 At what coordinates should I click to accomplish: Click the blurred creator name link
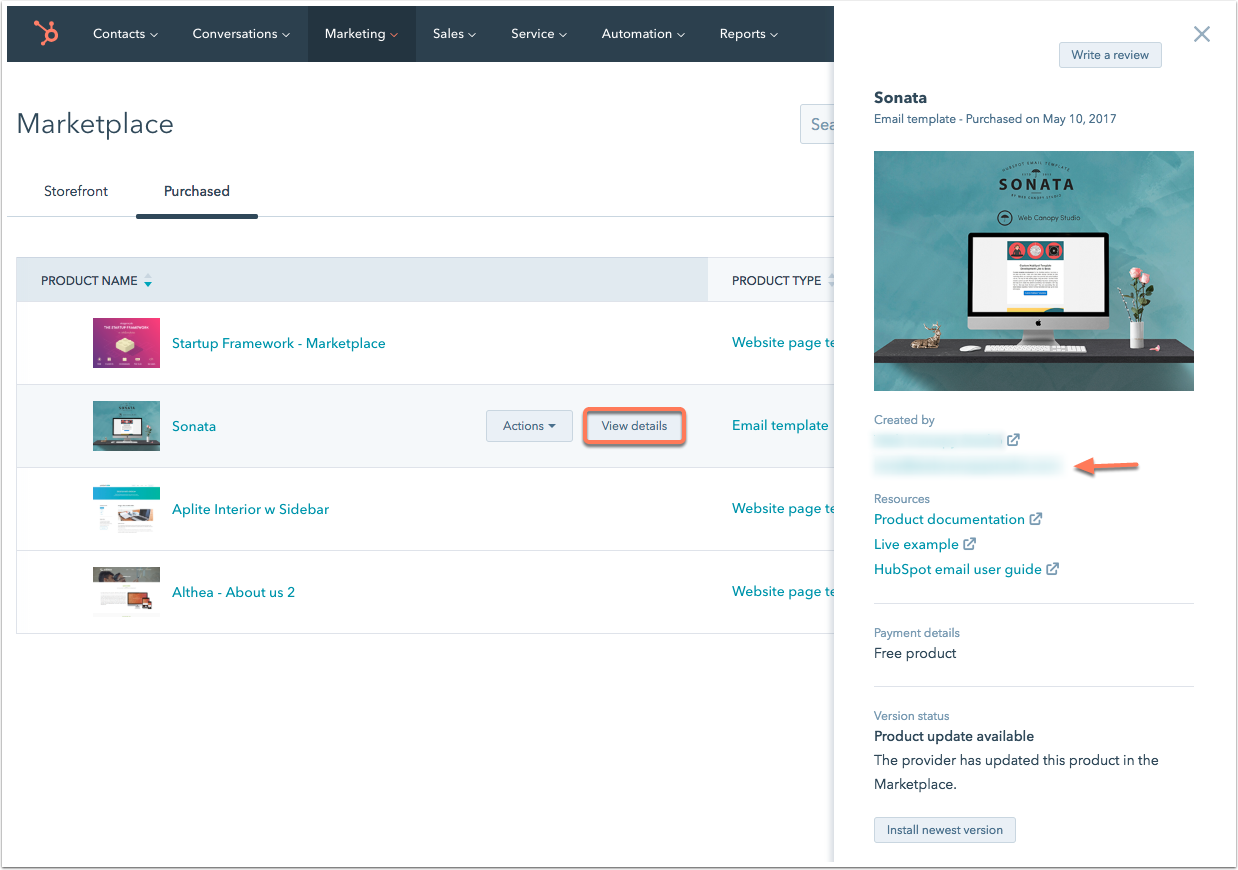[938, 440]
